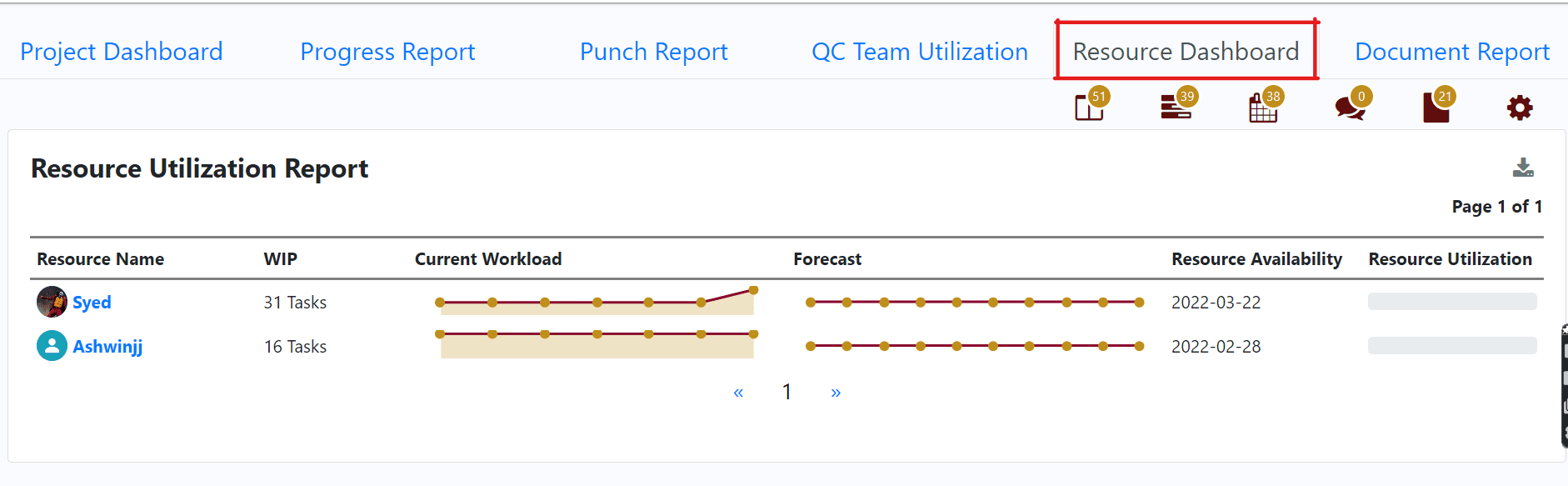The image size is (1568, 486).
Task: Select the Progress Report tab
Action: click(x=387, y=51)
